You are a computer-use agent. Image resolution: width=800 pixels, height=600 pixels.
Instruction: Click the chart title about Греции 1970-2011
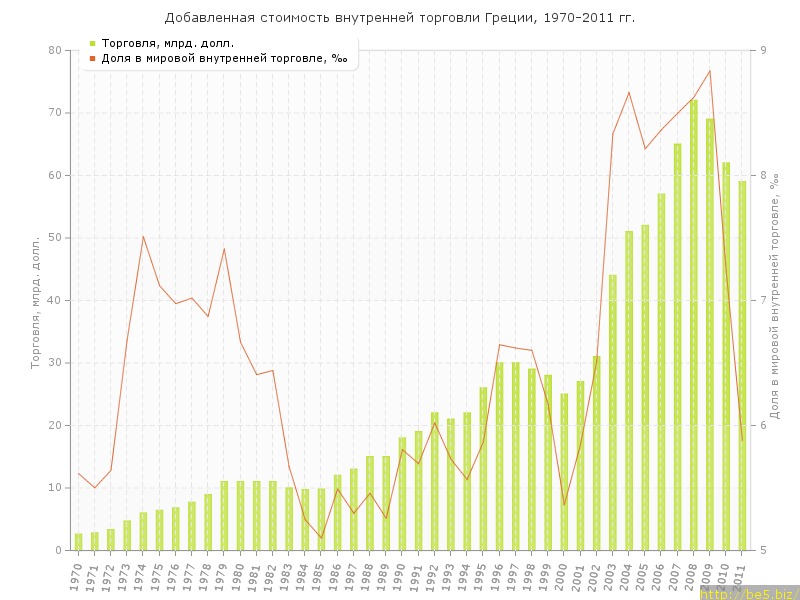pos(400,18)
